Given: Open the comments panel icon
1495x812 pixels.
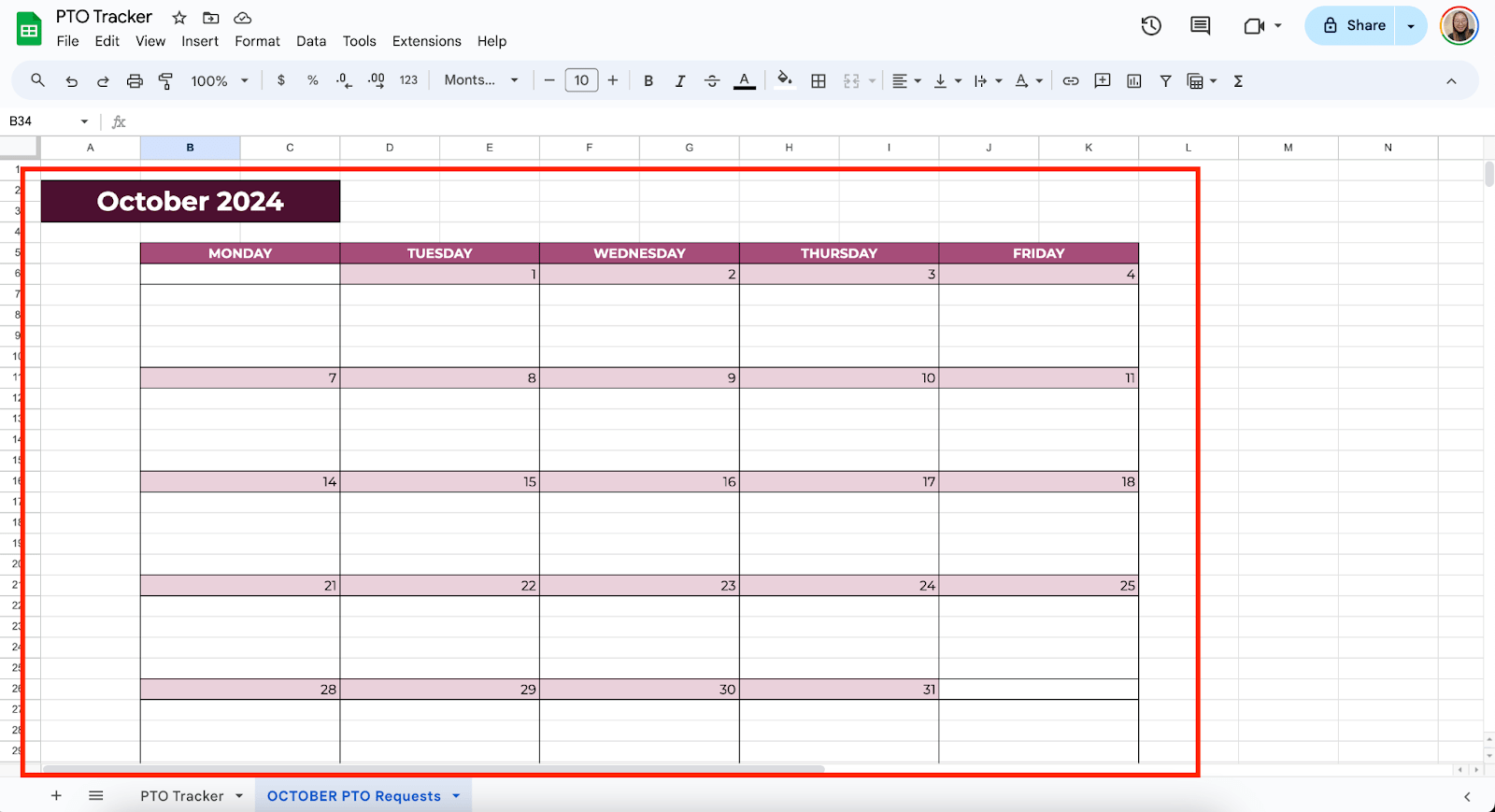Looking at the screenshot, I should [x=1200, y=26].
